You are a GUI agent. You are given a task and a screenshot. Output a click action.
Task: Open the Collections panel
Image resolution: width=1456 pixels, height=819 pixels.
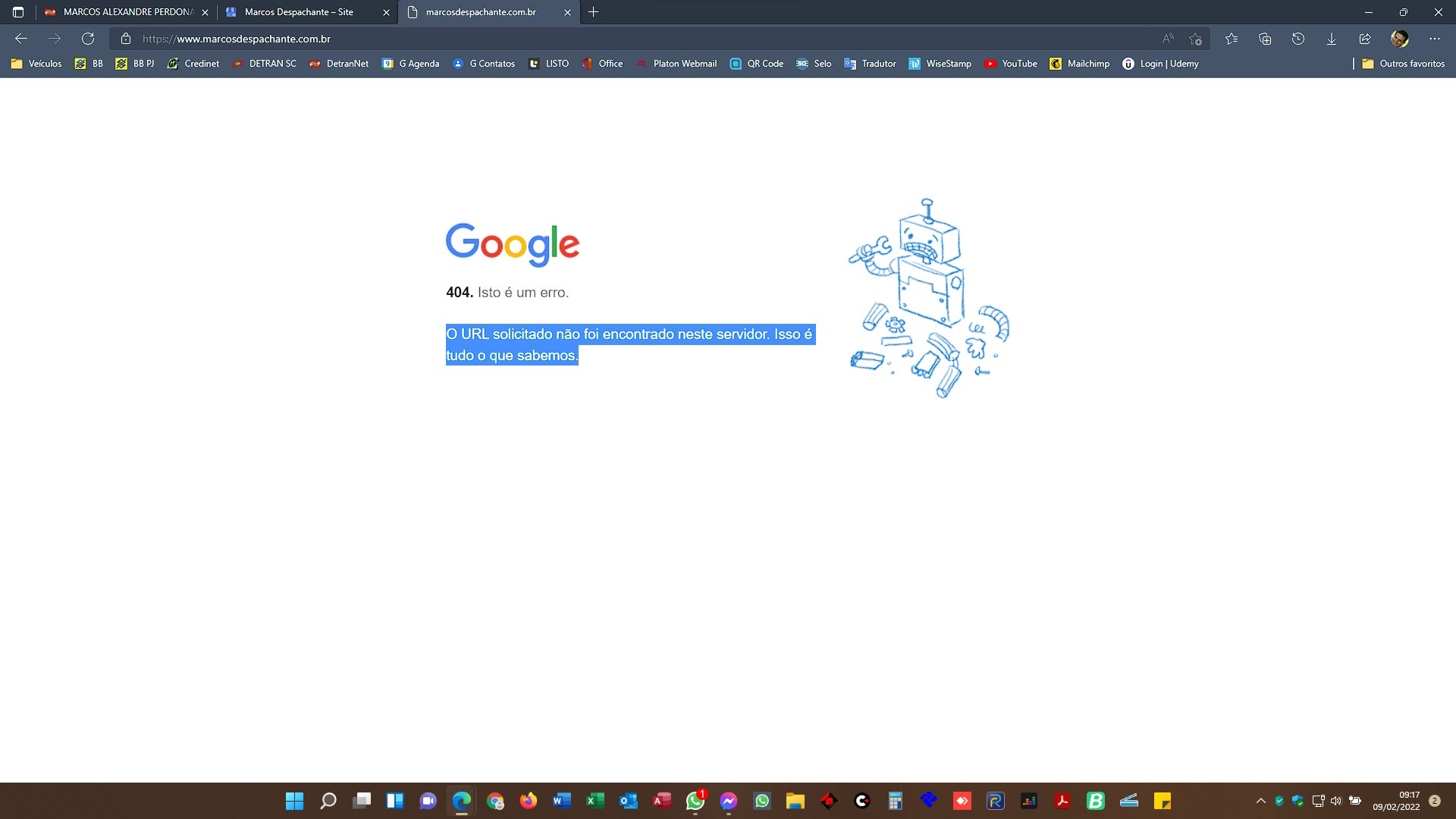pyautogui.click(x=1265, y=39)
